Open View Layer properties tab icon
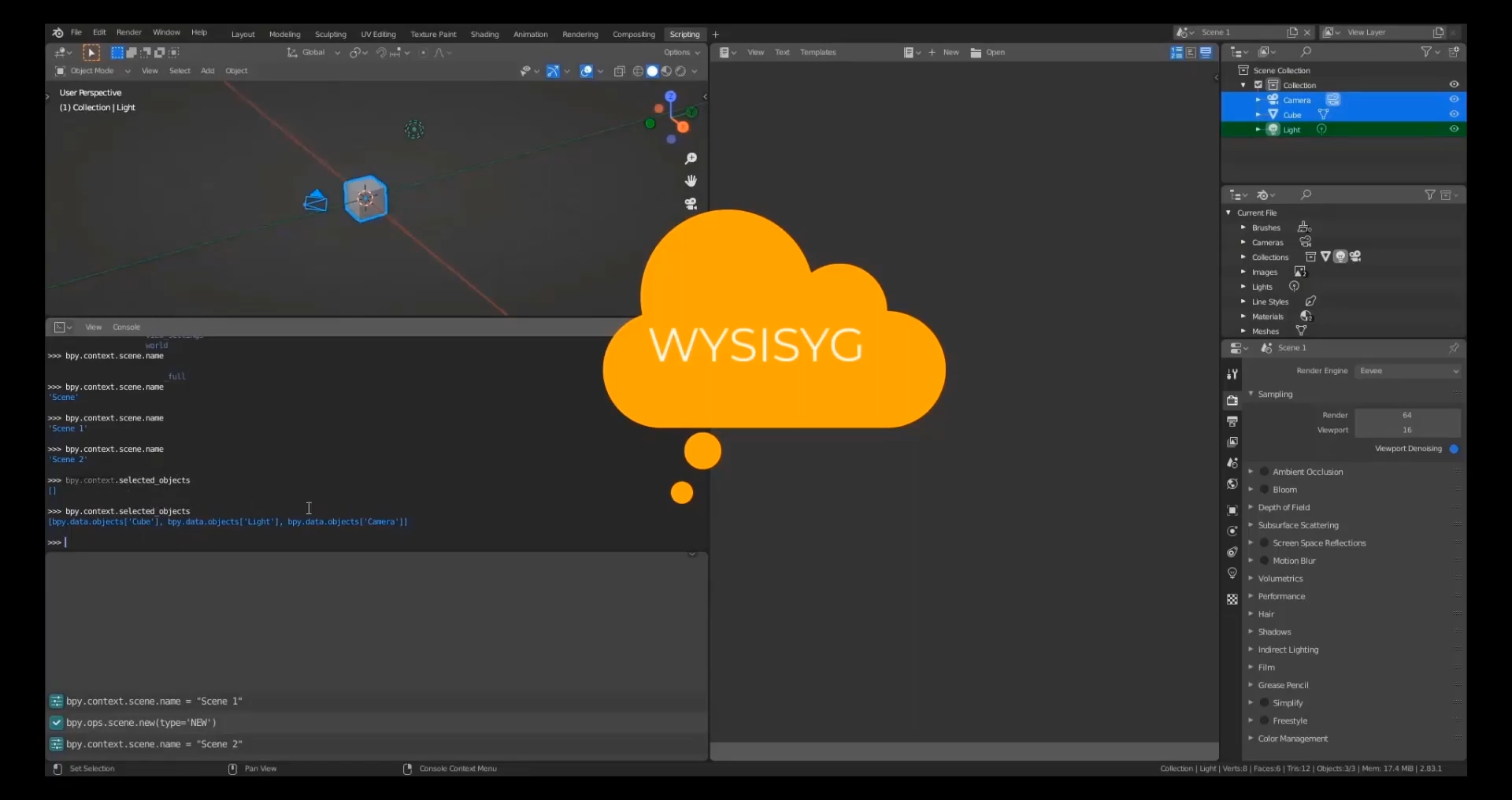The width and height of the screenshot is (1512, 800). tap(1232, 443)
